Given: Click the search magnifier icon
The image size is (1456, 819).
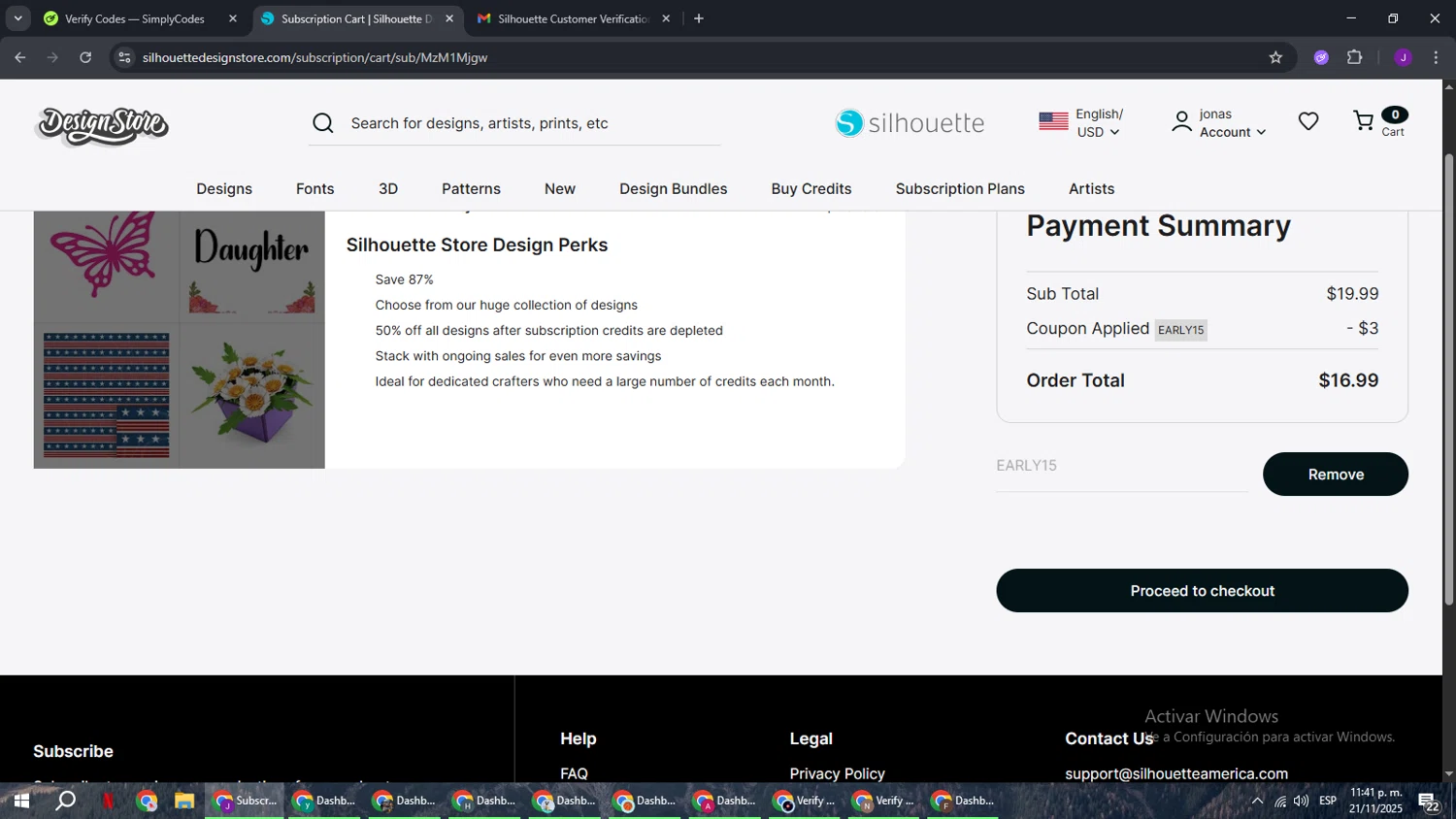Looking at the screenshot, I should tap(323, 123).
